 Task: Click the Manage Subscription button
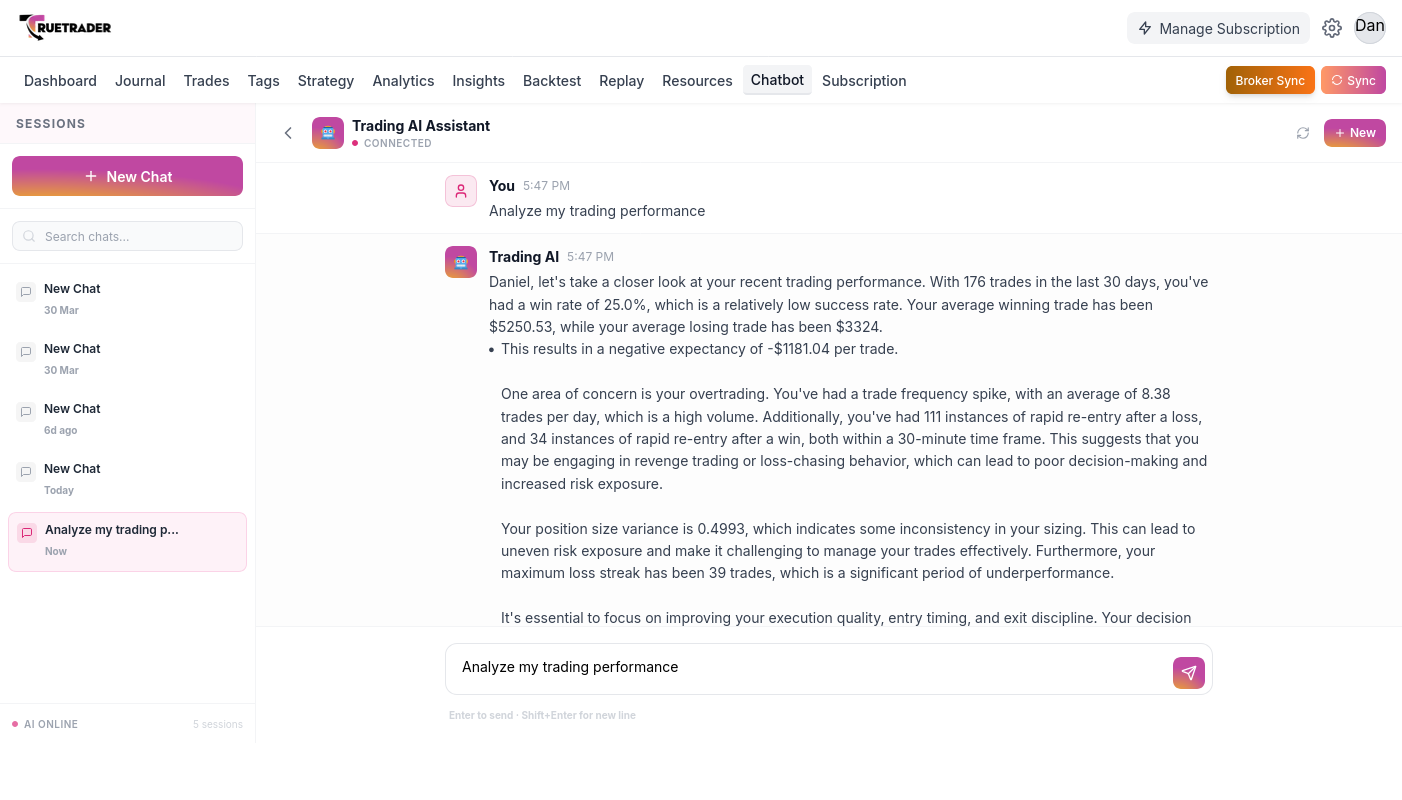pyautogui.click(x=1218, y=28)
